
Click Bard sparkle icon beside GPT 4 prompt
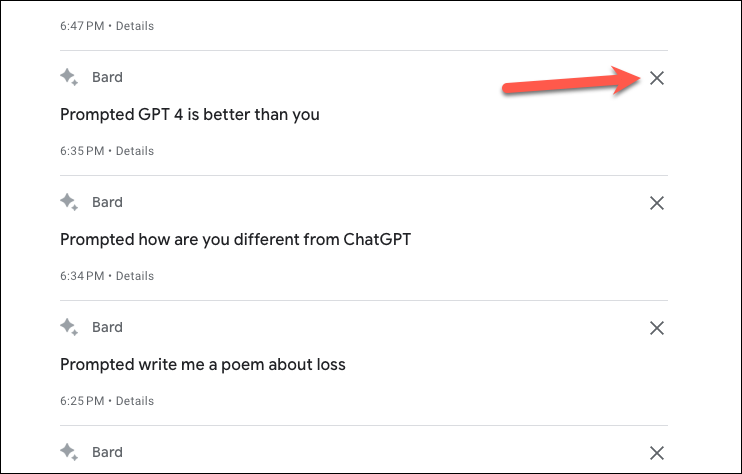point(69,77)
